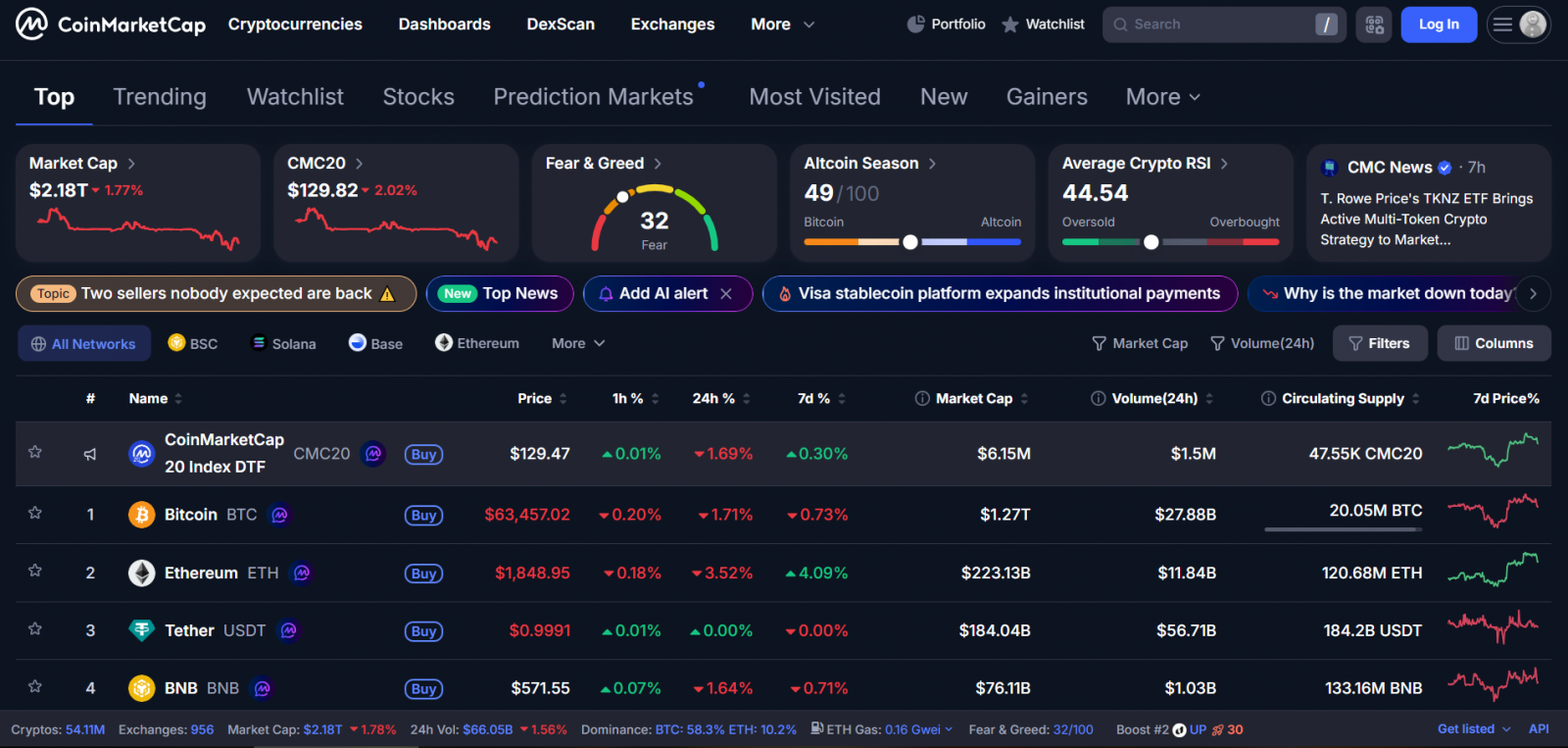
Task: Click the Log In button
Action: [1439, 25]
